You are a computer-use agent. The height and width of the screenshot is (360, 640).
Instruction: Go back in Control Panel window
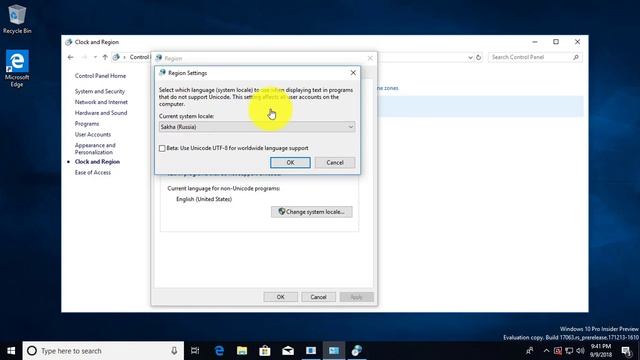pos(71,57)
